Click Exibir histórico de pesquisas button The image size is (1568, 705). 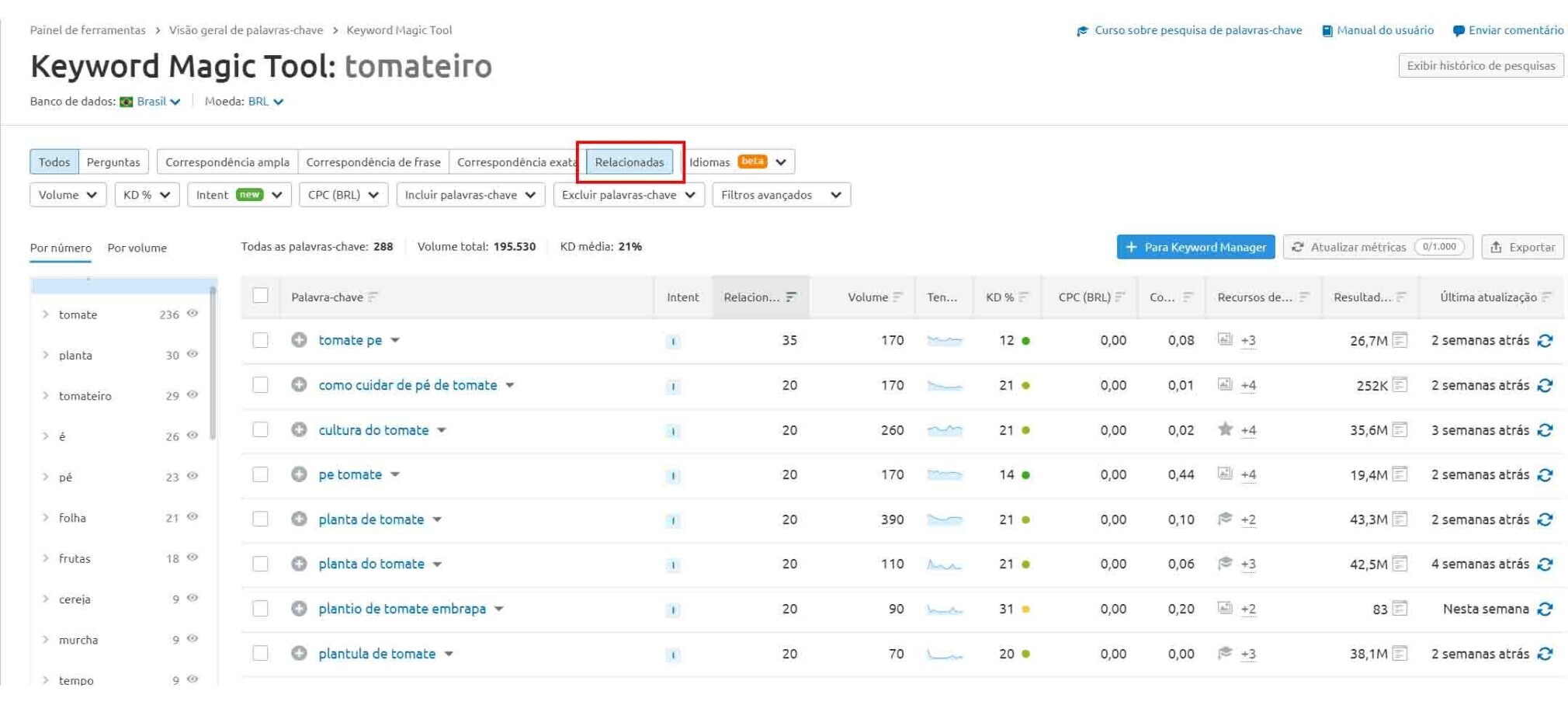[1481, 66]
